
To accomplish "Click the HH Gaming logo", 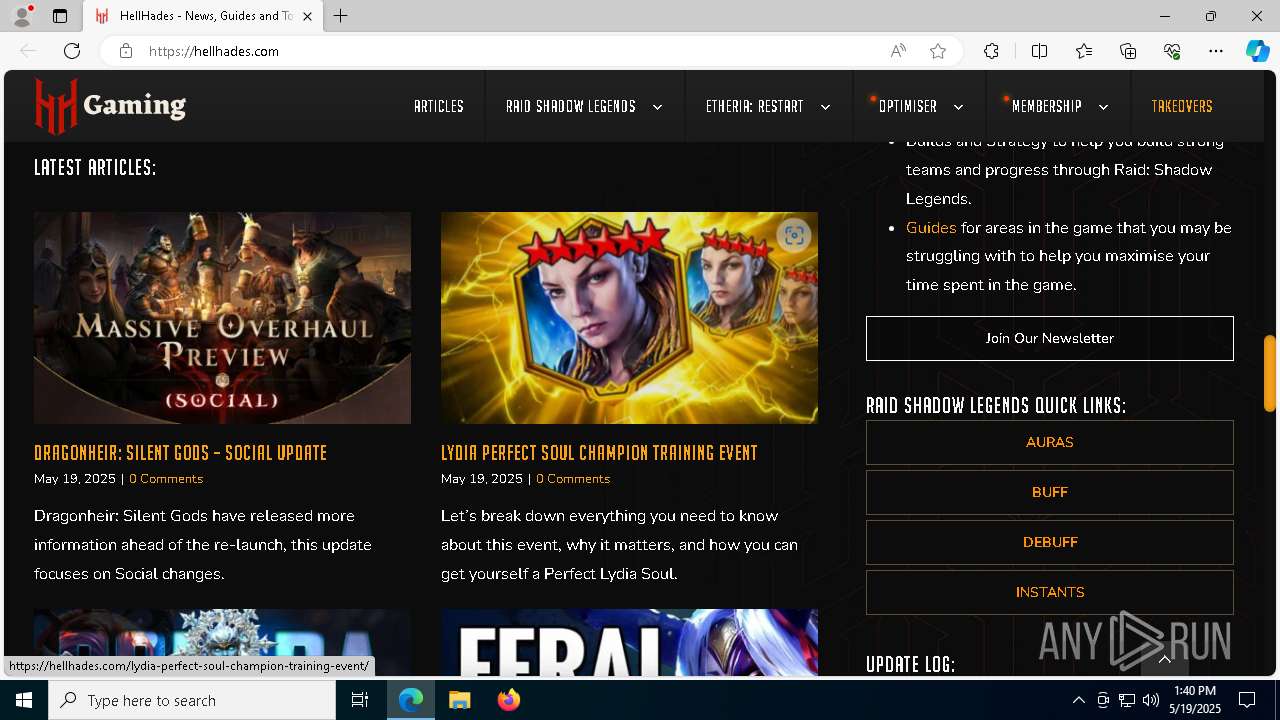I will click(x=110, y=105).
